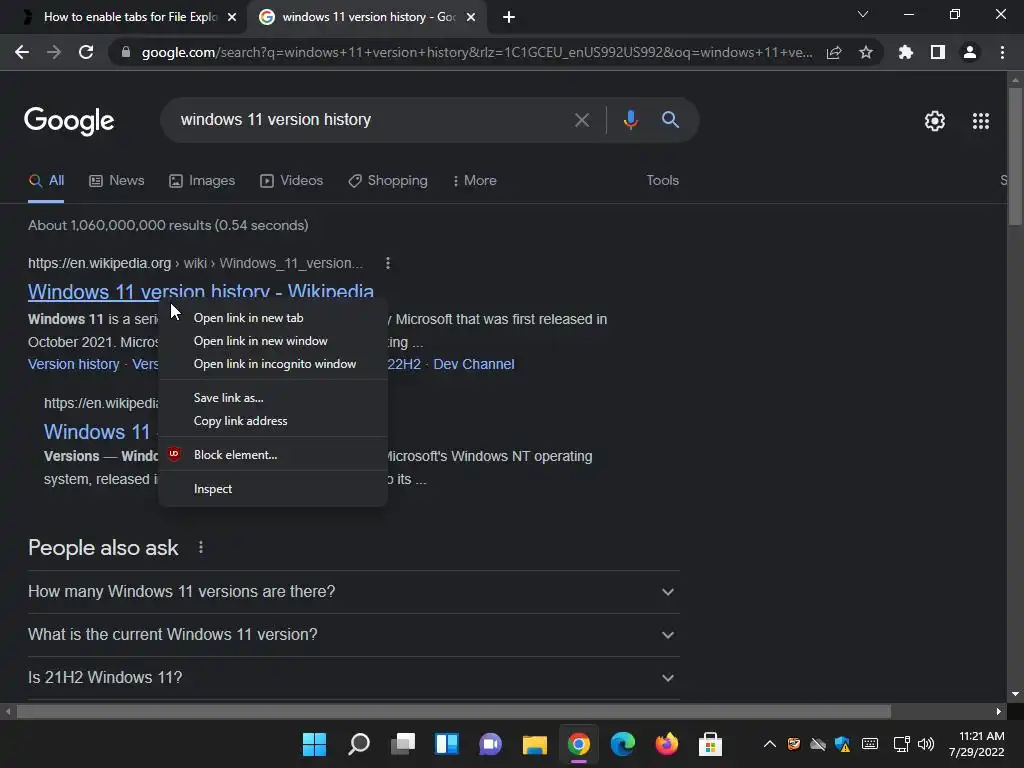Switch to the Shopping results tab
This screenshot has width=1024, height=768.
[388, 181]
